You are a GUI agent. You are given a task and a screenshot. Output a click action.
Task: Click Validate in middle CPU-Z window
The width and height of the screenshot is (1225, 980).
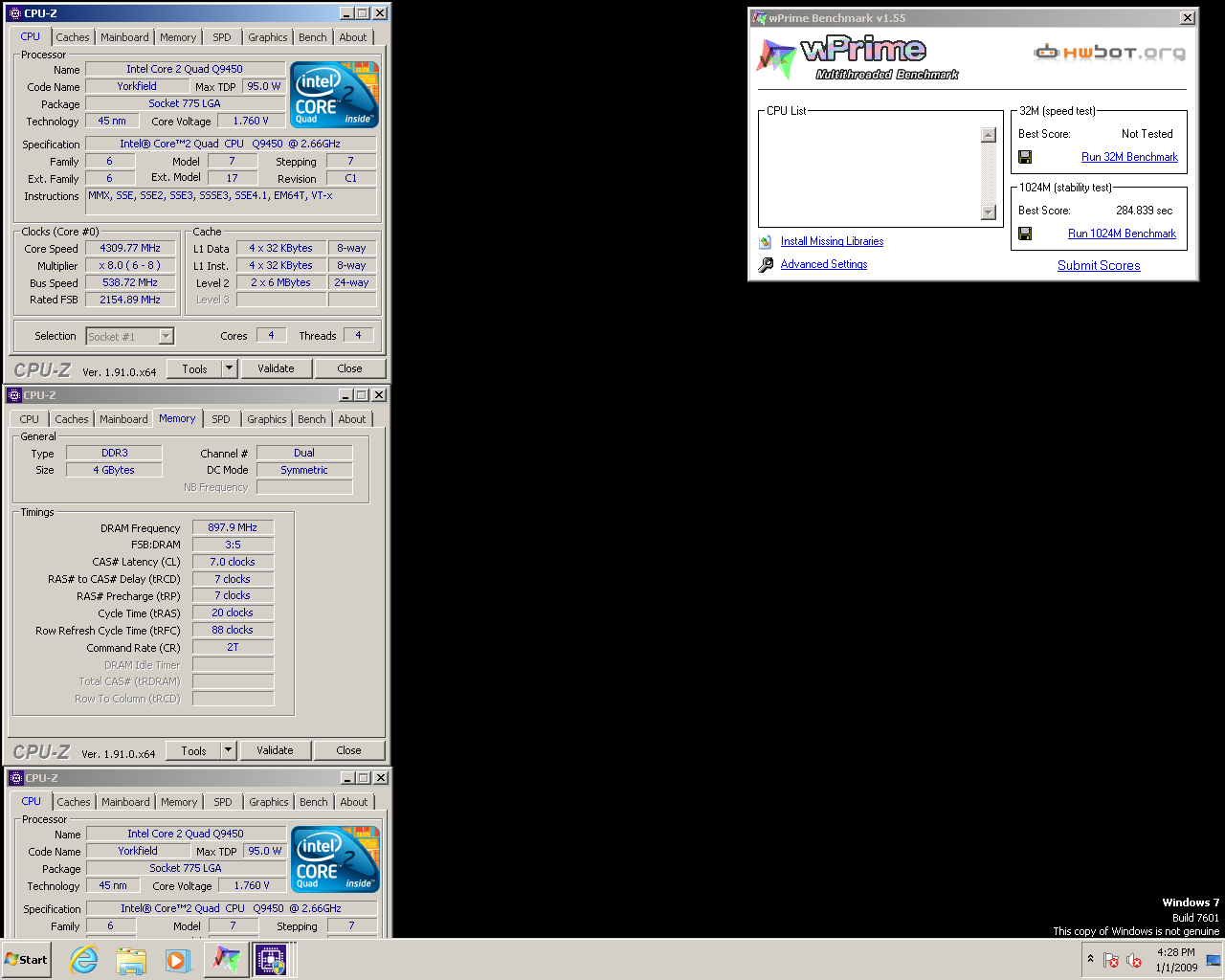click(x=275, y=750)
